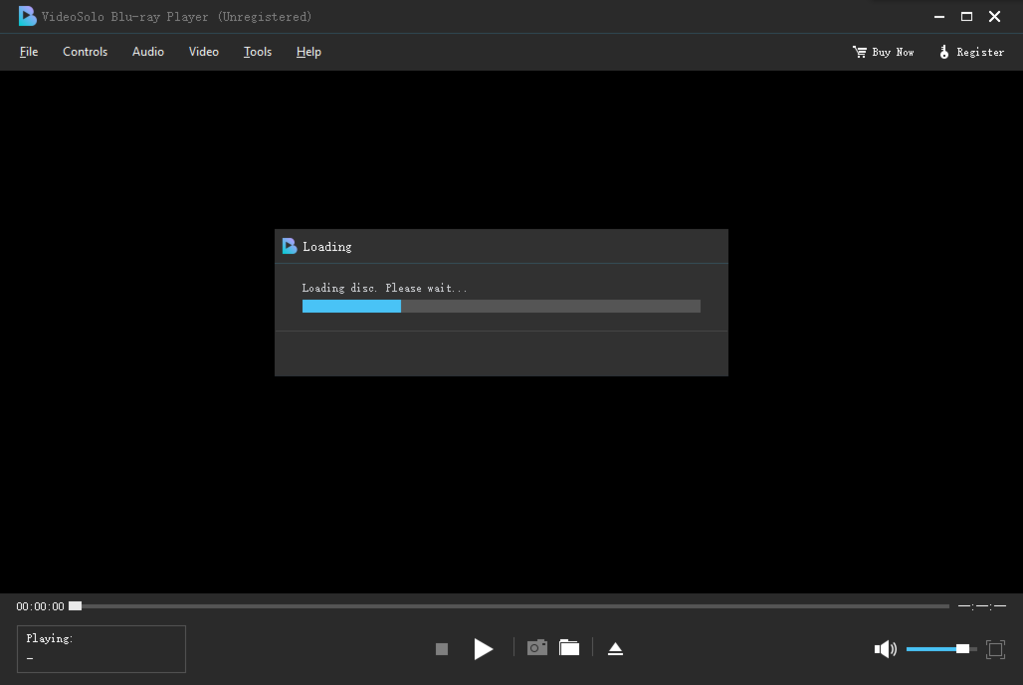Screen dimensions: 1023x685
Task: Click the VideoSolo logo in title bar
Action: [x=27, y=16]
